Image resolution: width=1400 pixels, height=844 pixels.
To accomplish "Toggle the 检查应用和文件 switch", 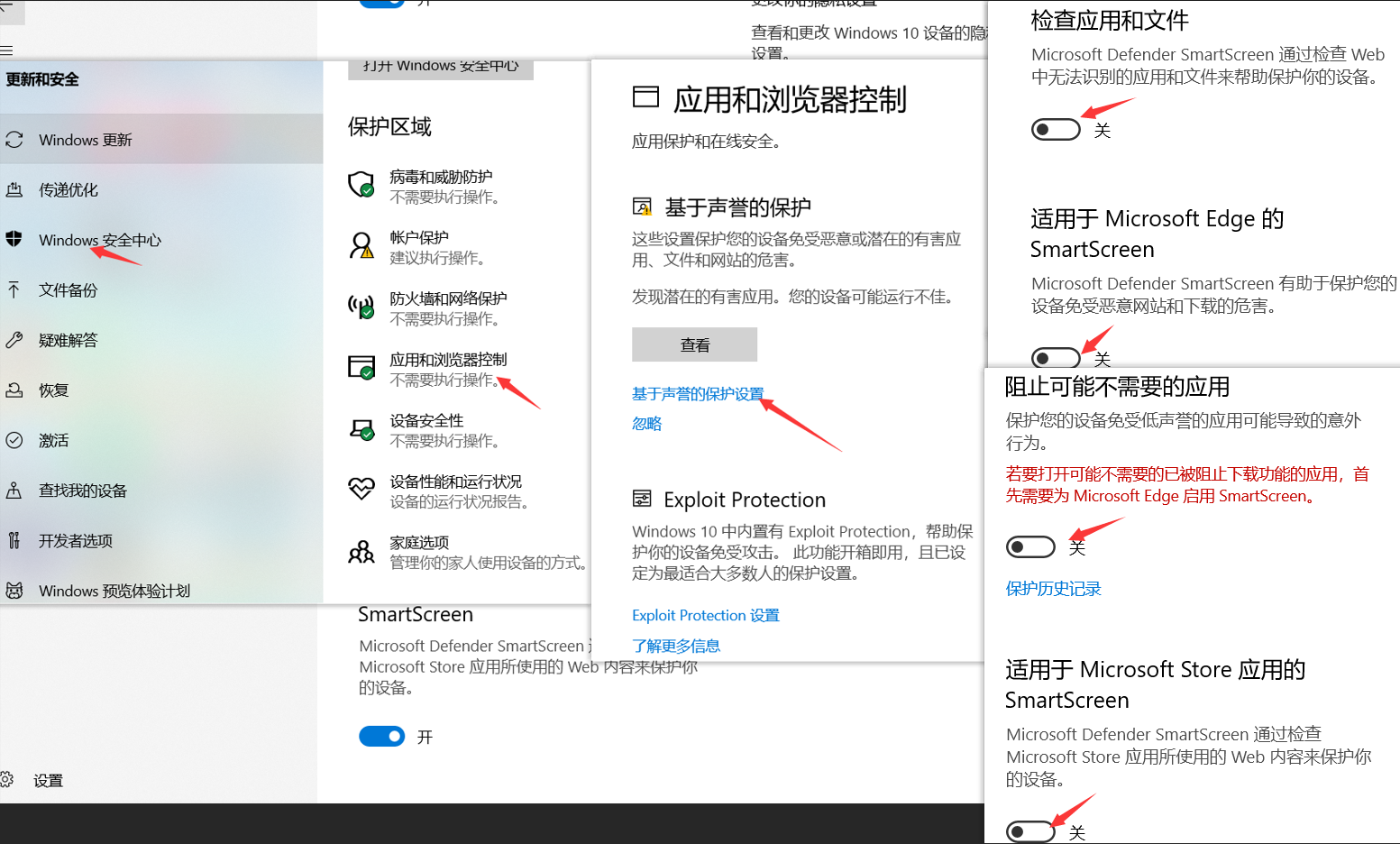I will click(x=1055, y=130).
